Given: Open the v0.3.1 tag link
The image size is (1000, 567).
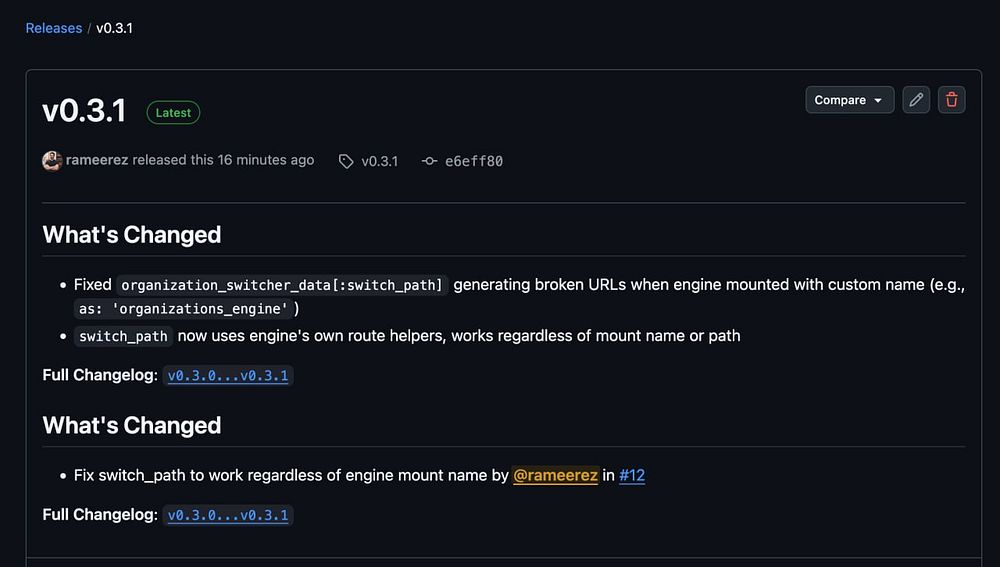Looking at the screenshot, I should click(379, 161).
